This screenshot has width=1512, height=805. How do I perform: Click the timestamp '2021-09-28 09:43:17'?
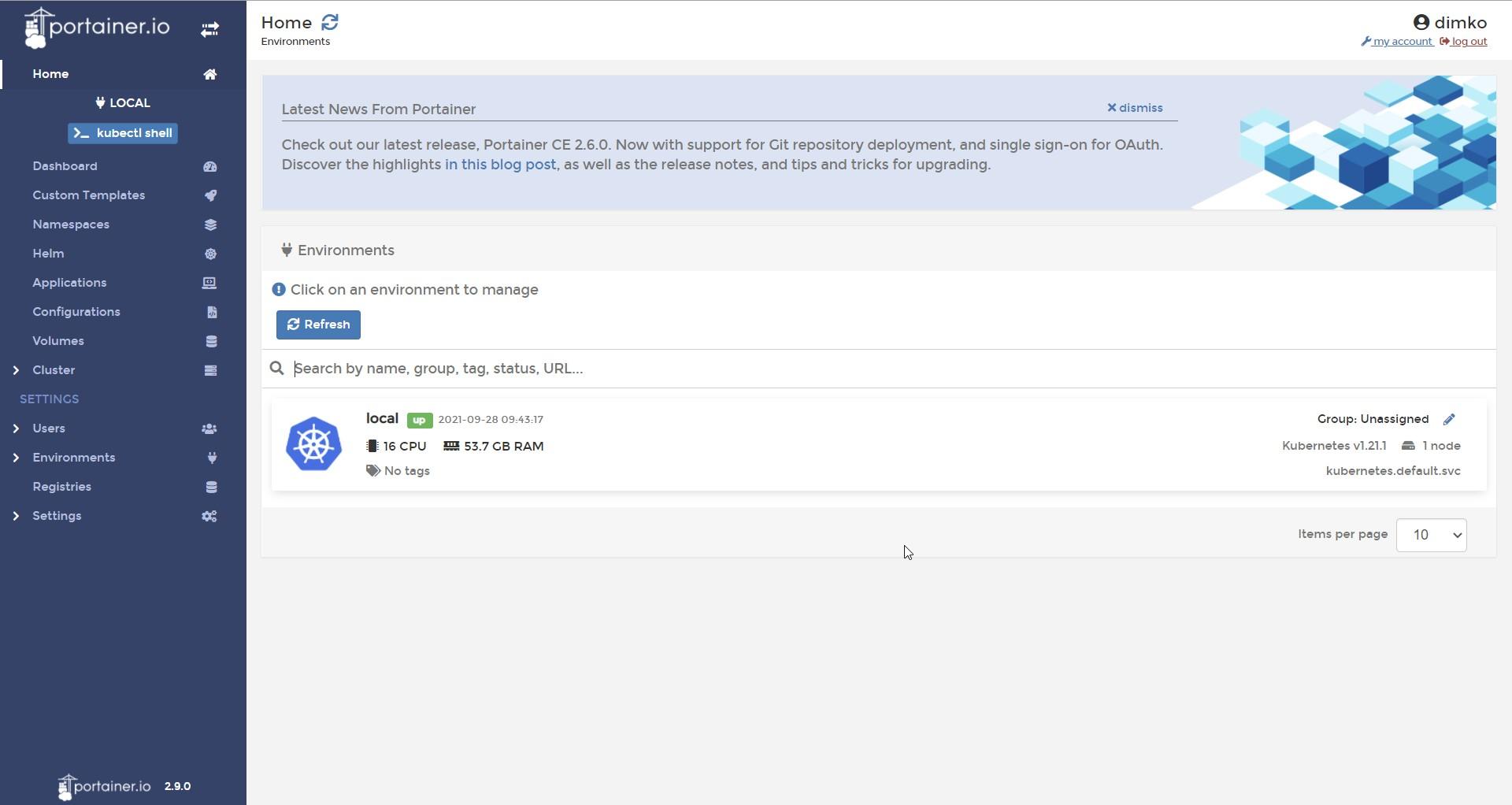pyautogui.click(x=491, y=420)
